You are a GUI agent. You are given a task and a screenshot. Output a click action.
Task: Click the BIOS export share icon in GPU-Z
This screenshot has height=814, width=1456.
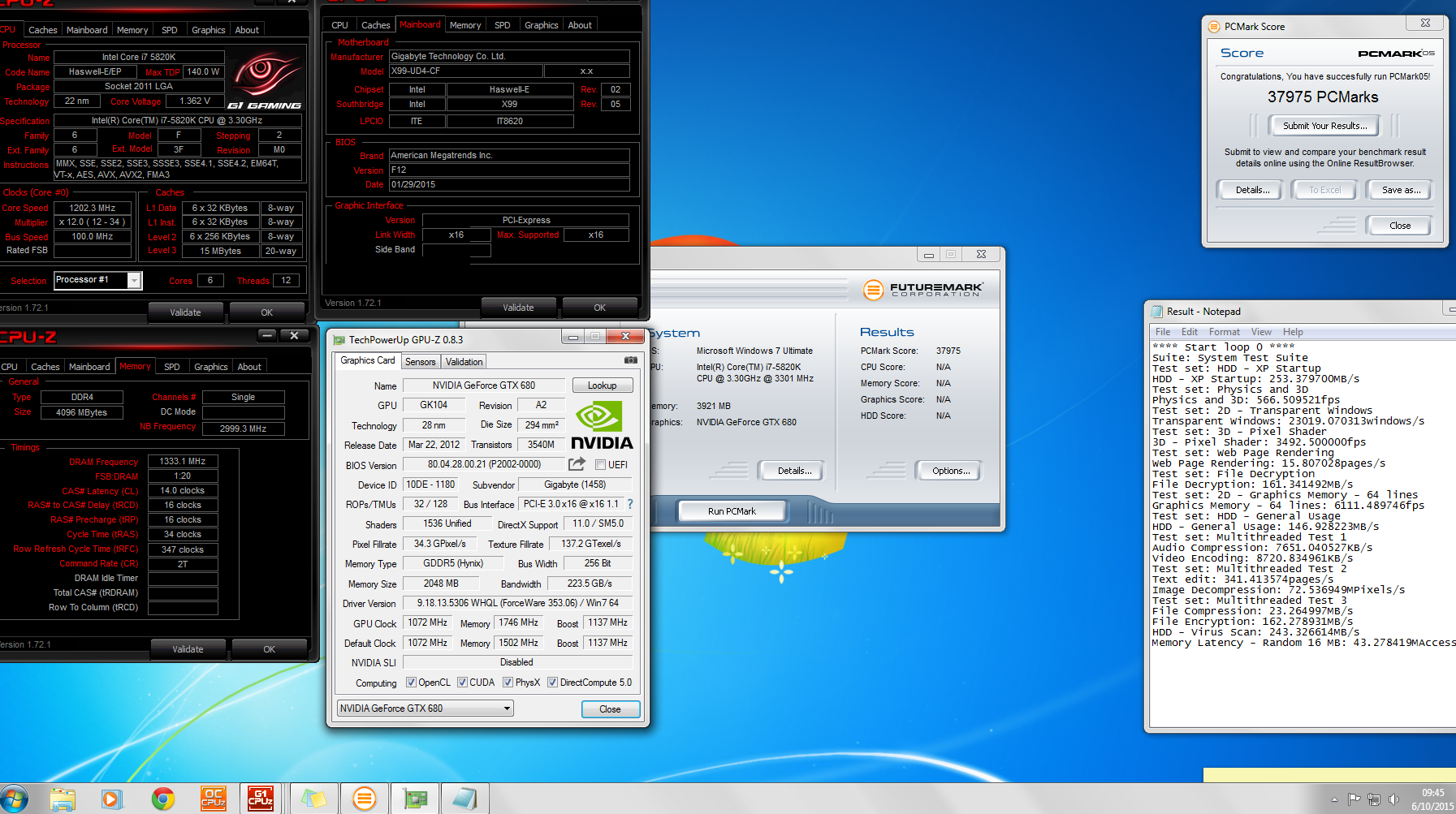click(x=577, y=464)
